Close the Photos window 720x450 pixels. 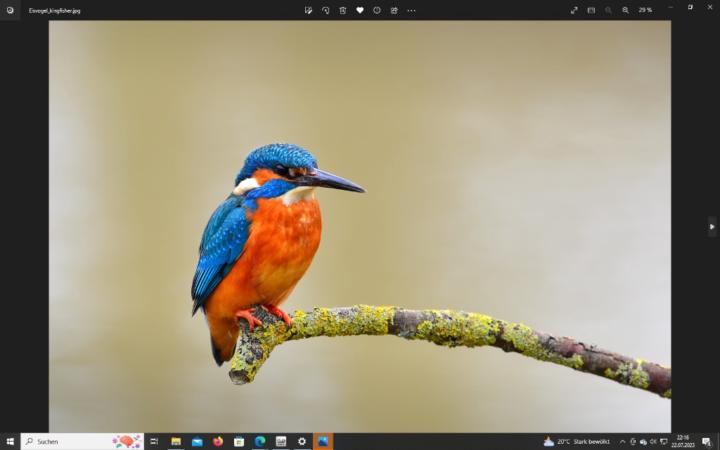[x=710, y=7]
